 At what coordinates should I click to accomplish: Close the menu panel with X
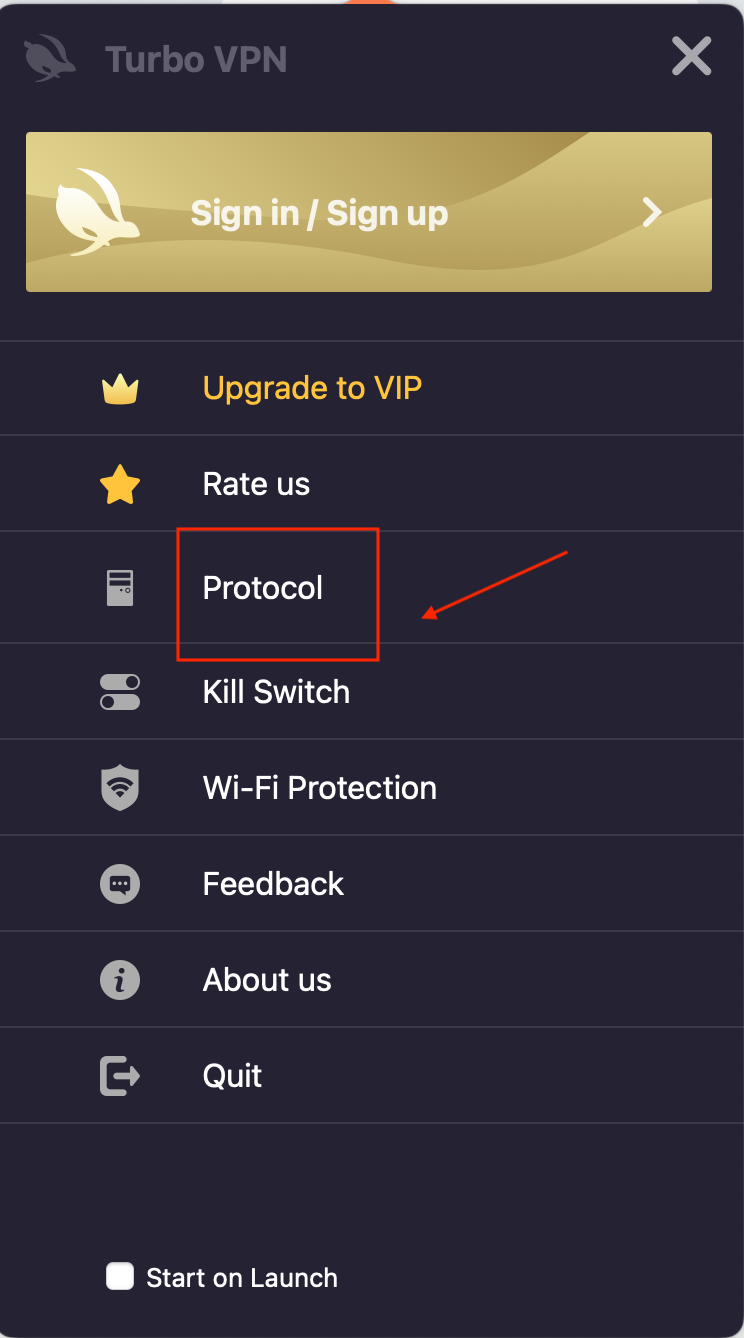click(692, 57)
